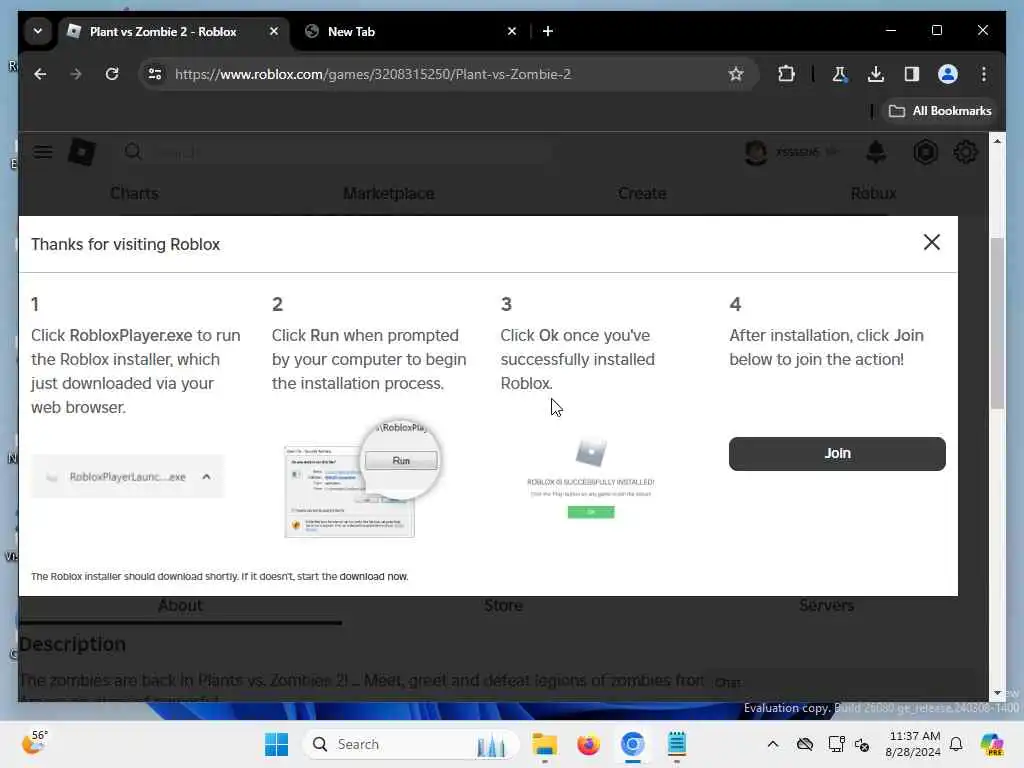Close the New Tab tab
Viewport: 1024px width, 768px height.
coord(512,31)
